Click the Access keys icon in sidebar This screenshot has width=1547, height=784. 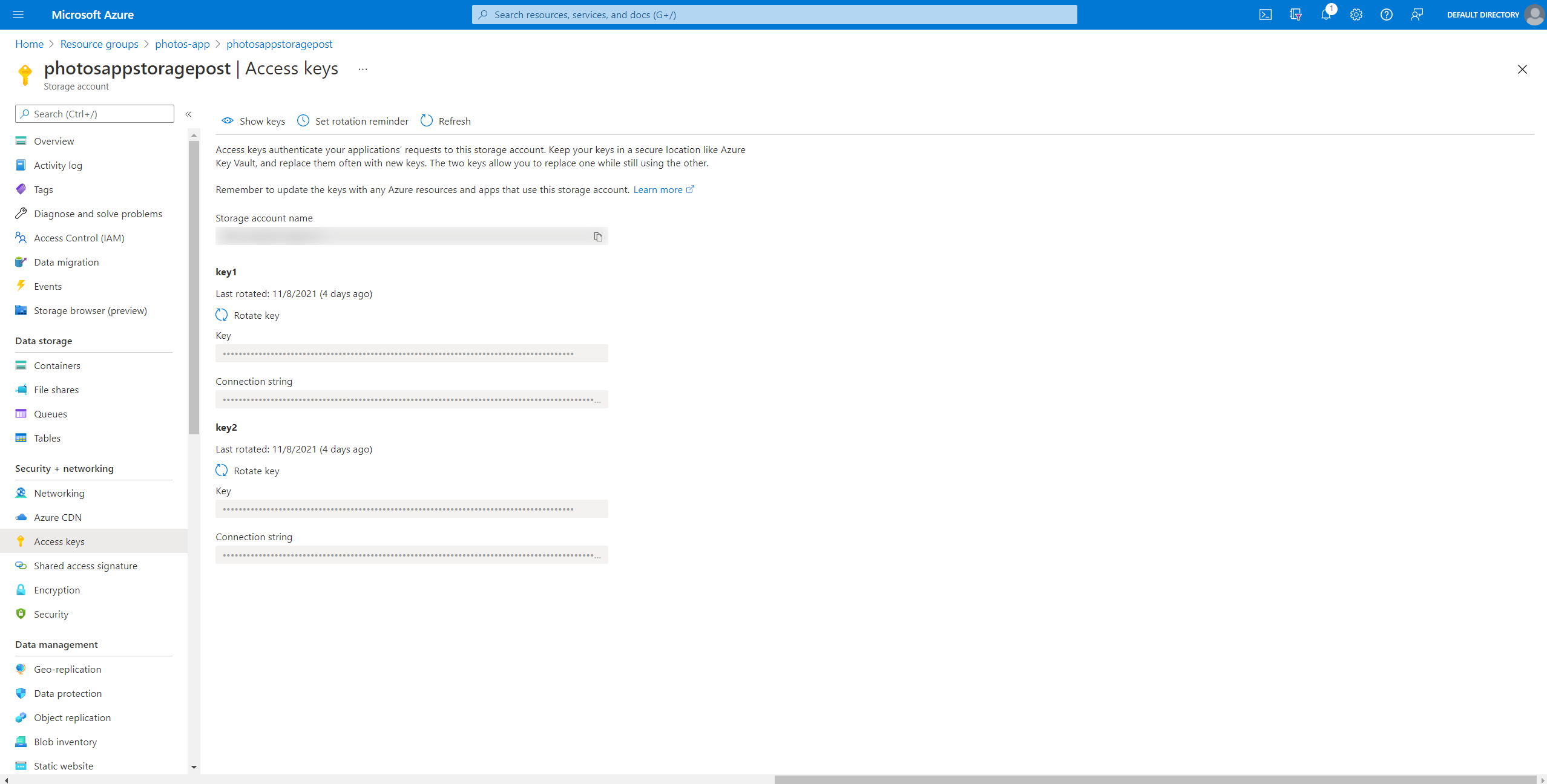click(x=21, y=541)
